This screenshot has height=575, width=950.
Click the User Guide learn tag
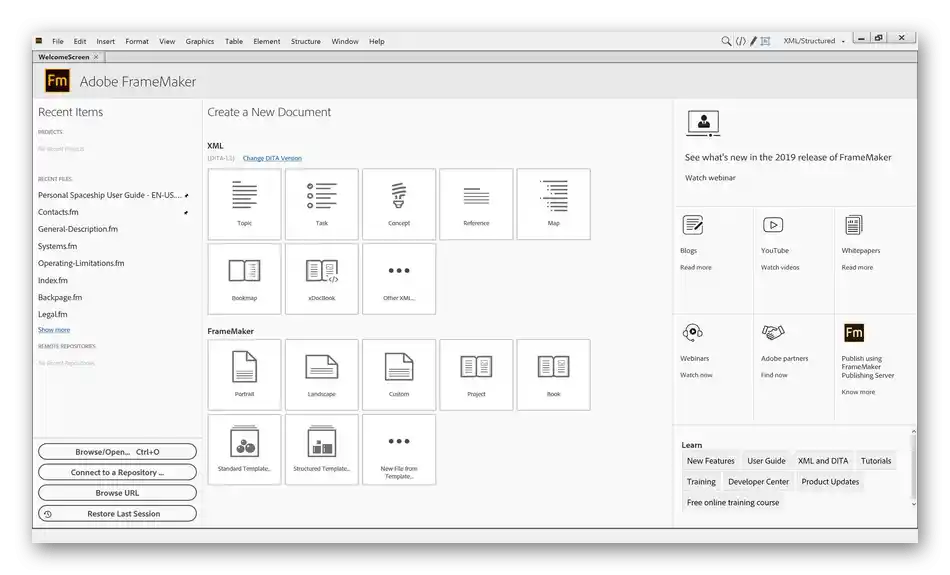tap(766, 461)
